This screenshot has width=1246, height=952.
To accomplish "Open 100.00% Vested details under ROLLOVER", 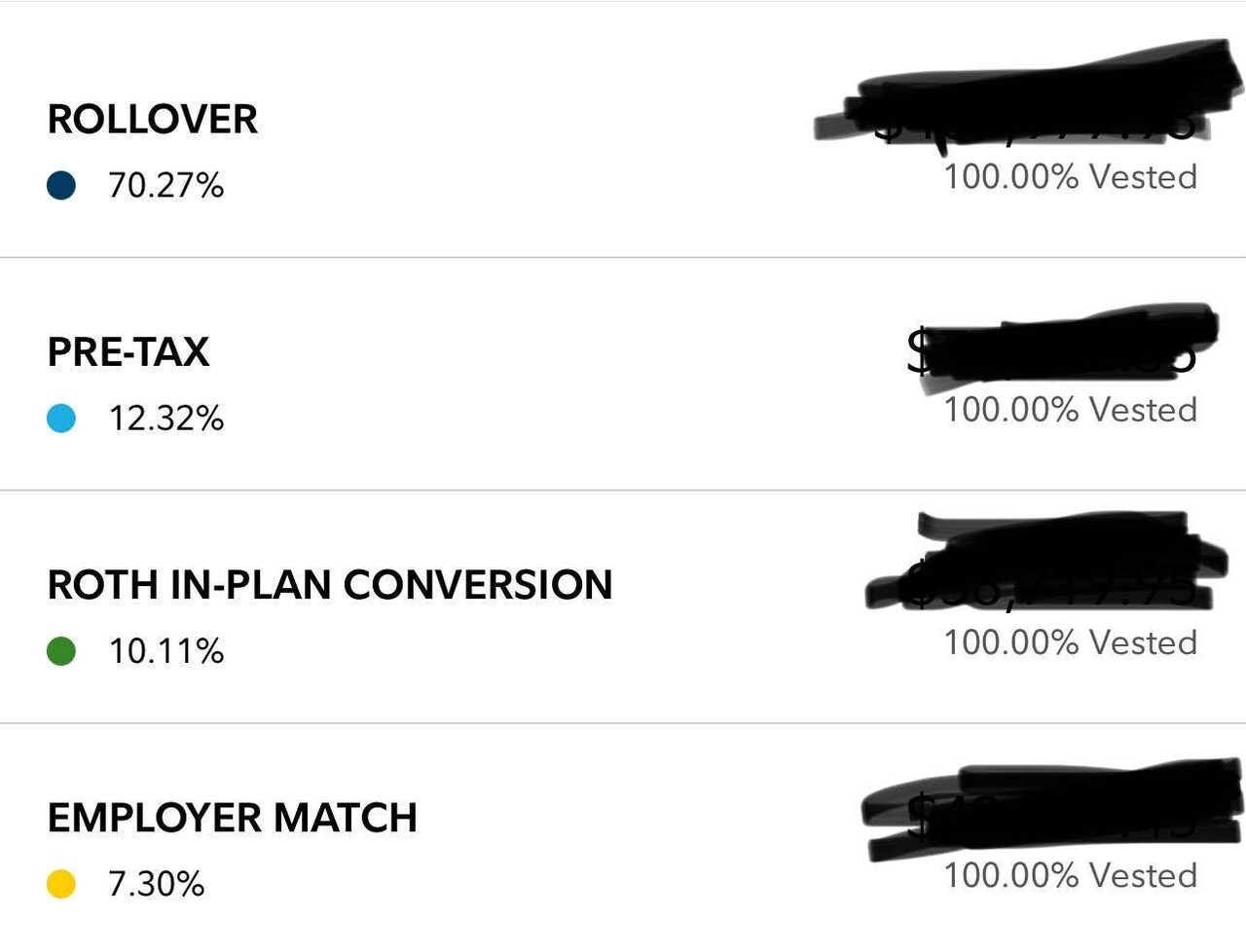I will click(1070, 176).
